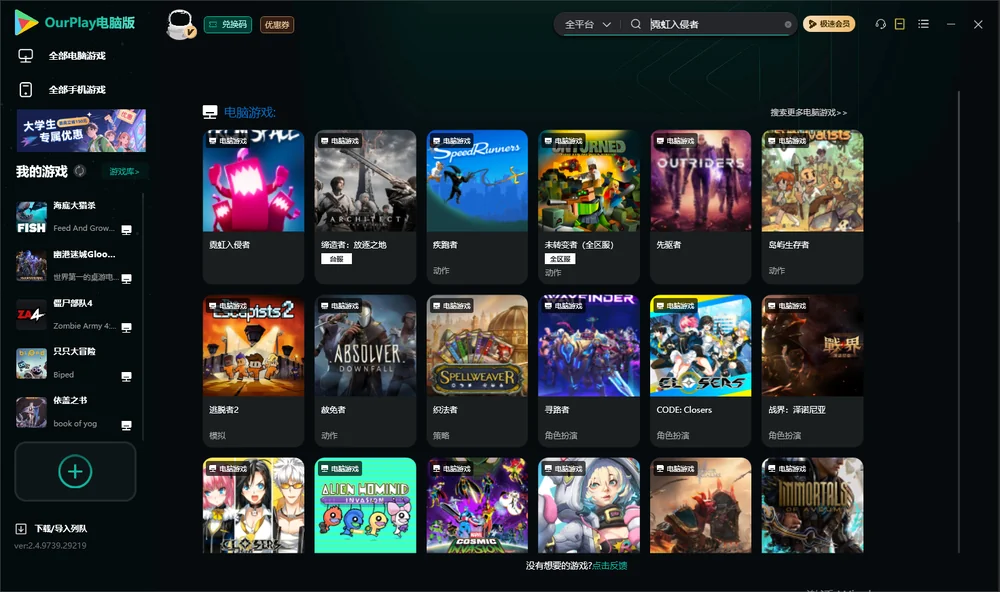Open the 霓虹入侵者 game thumbnail
The width and height of the screenshot is (1000, 592).
pos(253,181)
